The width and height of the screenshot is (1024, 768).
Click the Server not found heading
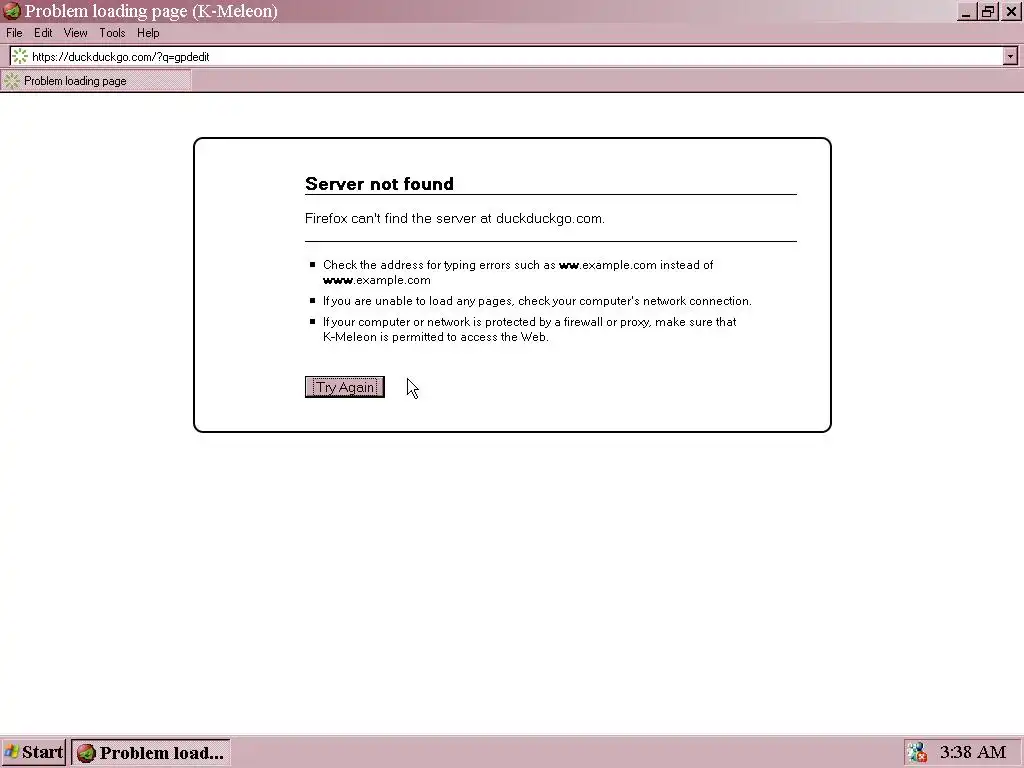[379, 184]
